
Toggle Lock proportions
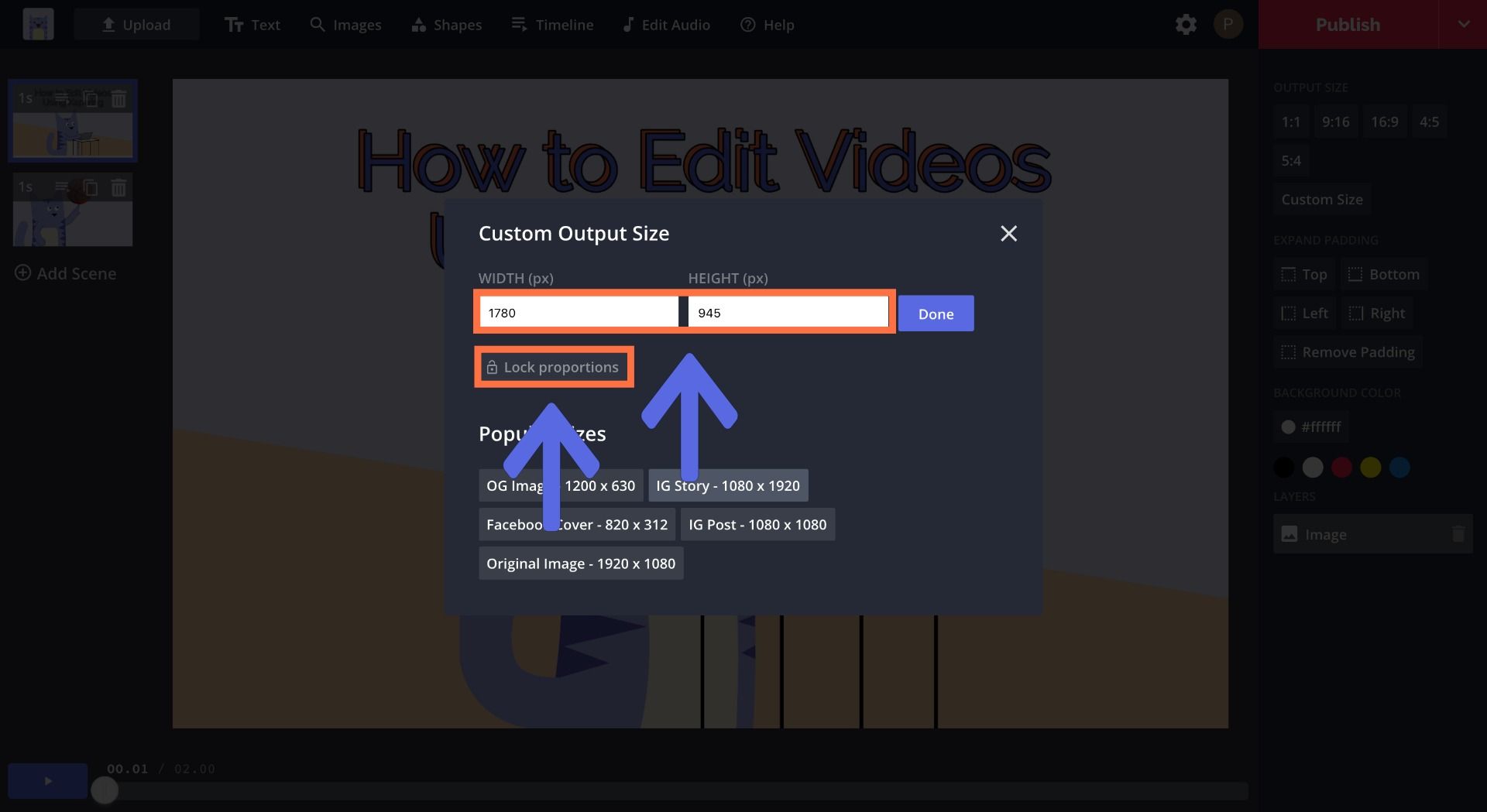pos(553,367)
